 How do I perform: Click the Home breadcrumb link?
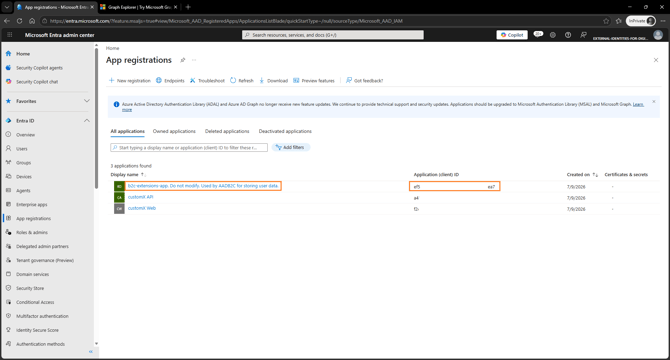[113, 48]
